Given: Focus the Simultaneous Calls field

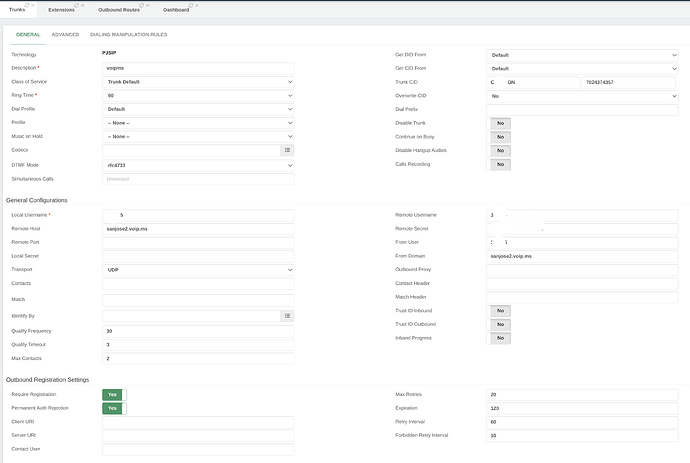Looking at the screenshot, I should pos(198,179).
